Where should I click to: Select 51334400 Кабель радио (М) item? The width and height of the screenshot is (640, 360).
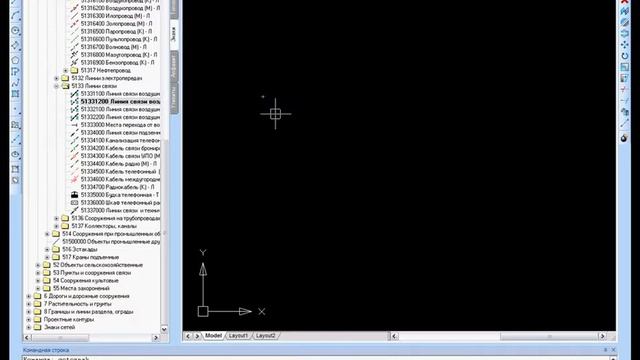coord(118,164)
